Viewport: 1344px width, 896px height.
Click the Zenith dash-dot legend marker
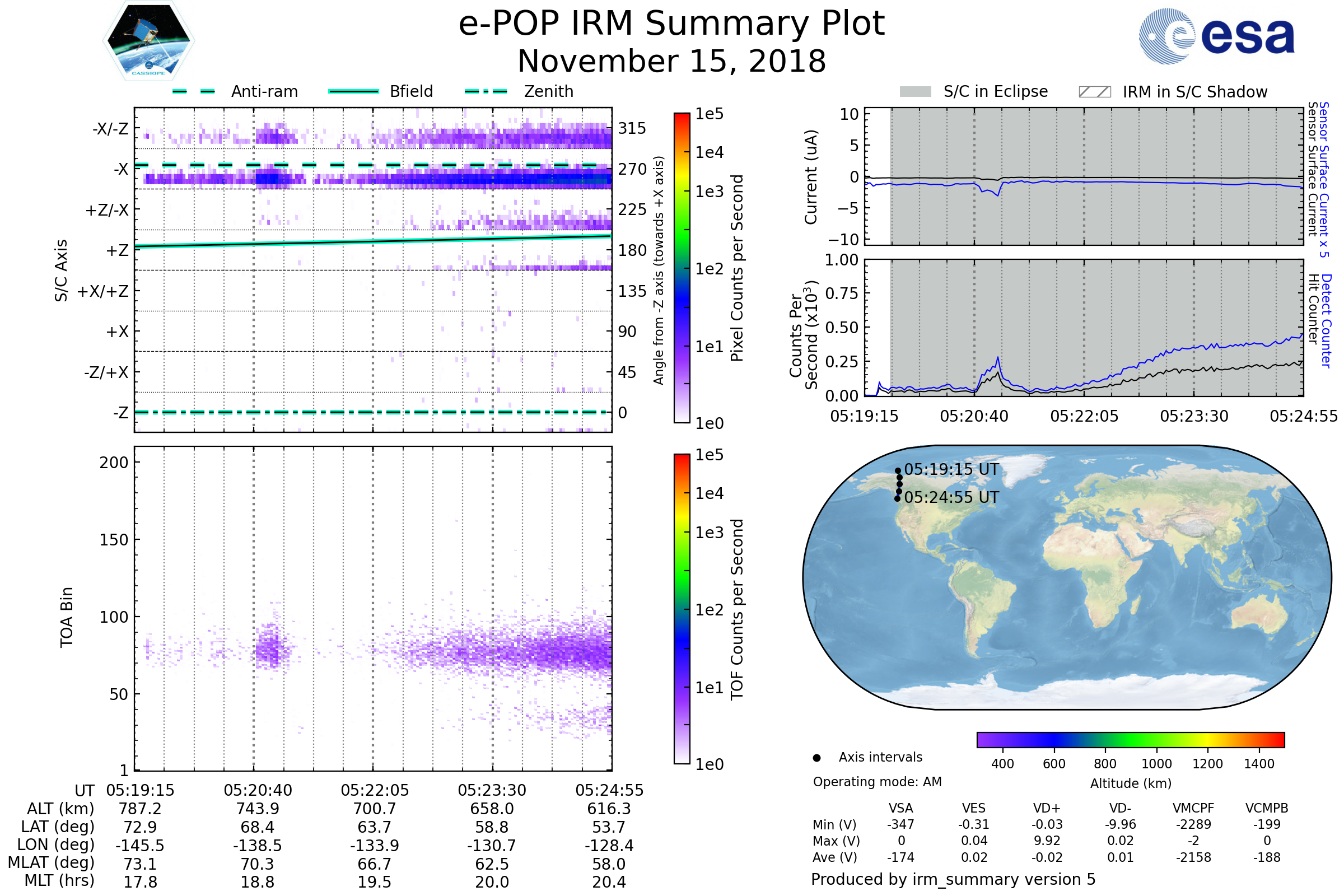(486, 91)
